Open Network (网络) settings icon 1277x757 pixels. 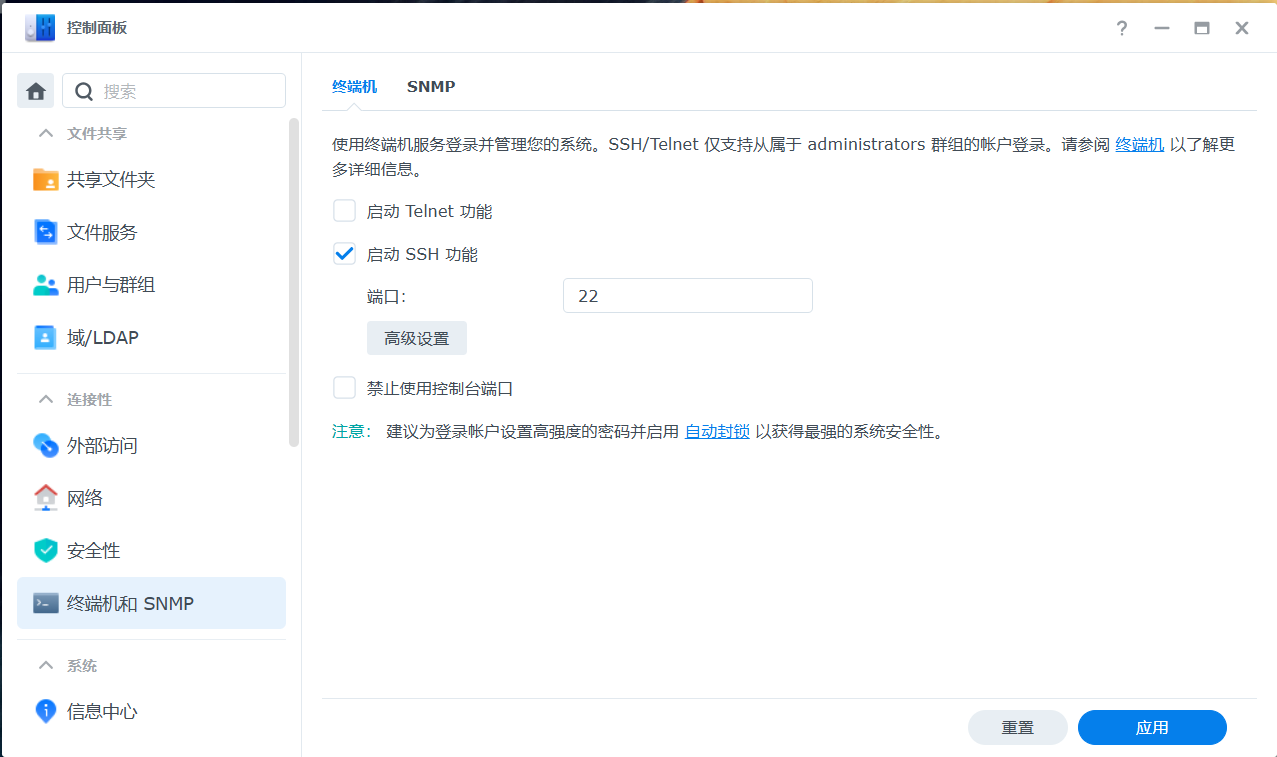tap(46, 498)
